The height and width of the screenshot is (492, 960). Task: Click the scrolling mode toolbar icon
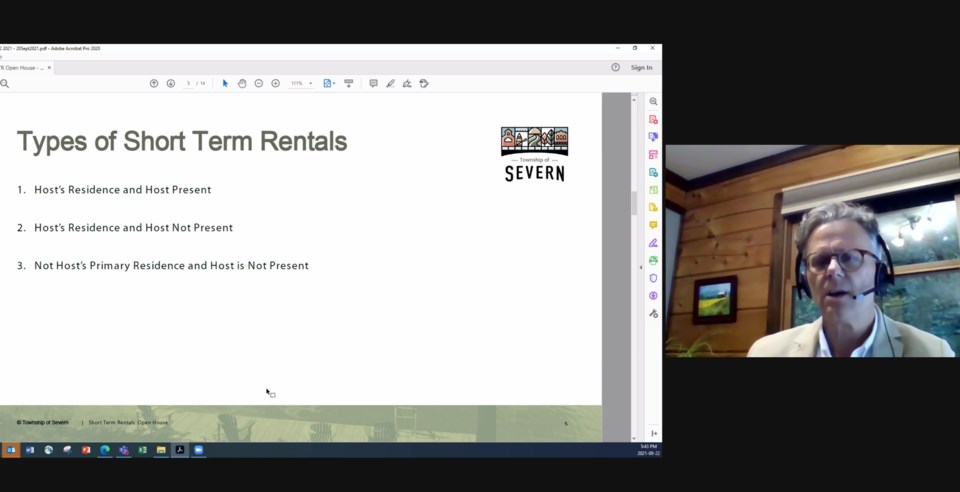pos(348,83)
